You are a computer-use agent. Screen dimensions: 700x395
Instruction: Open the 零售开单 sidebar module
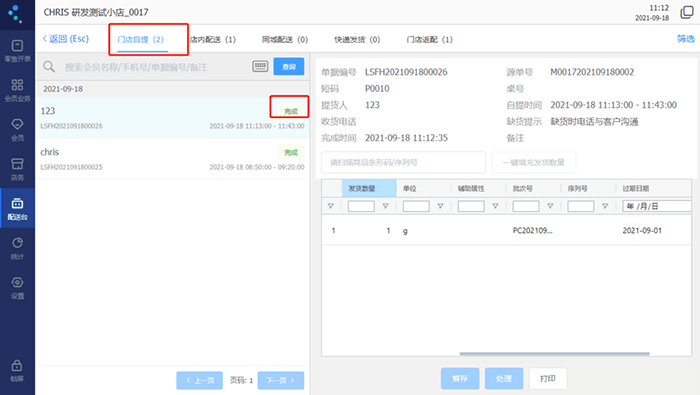pyautogui.click(x=17, y=51)
